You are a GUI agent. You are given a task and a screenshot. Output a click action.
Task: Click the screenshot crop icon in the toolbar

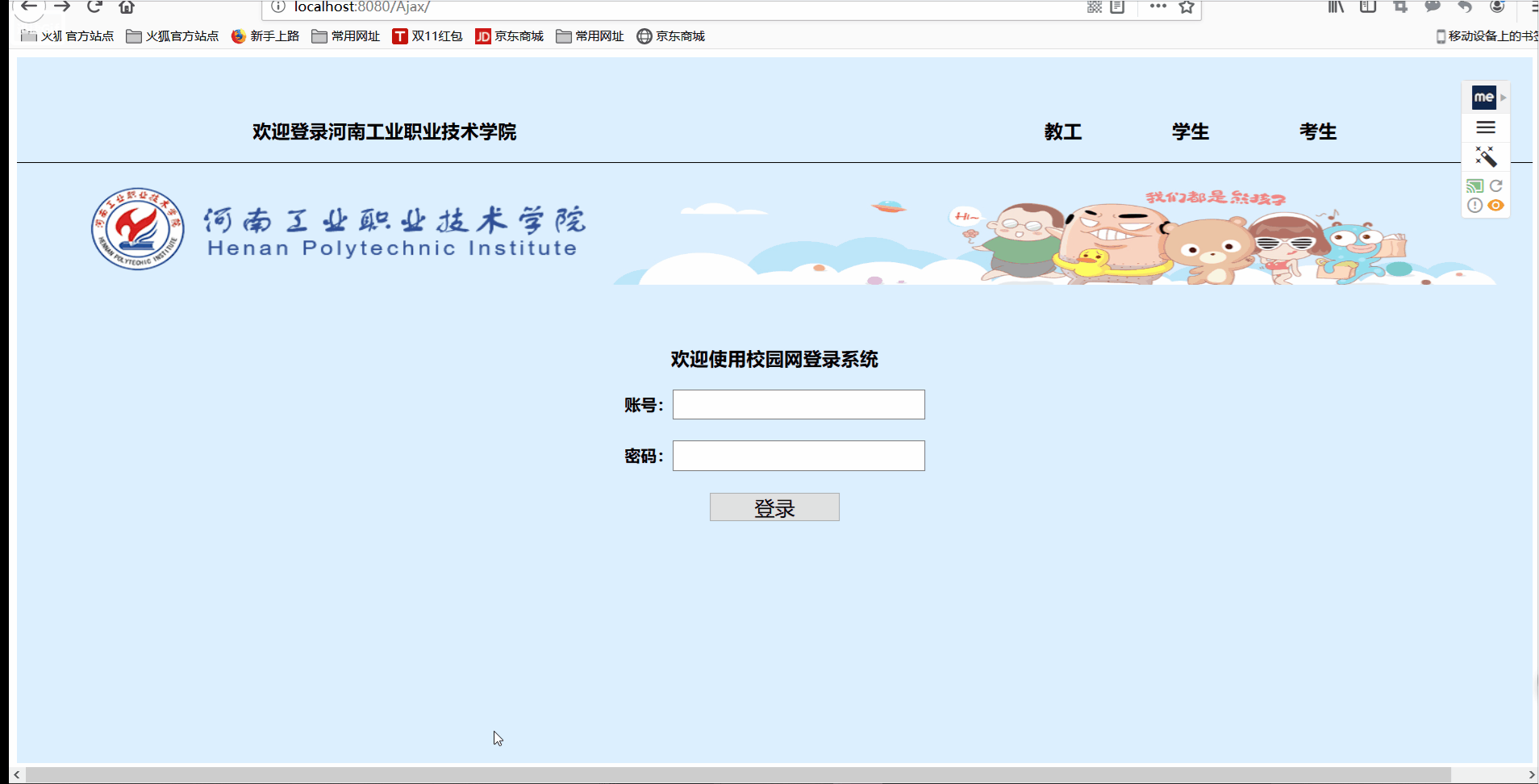pos(1399,7)
